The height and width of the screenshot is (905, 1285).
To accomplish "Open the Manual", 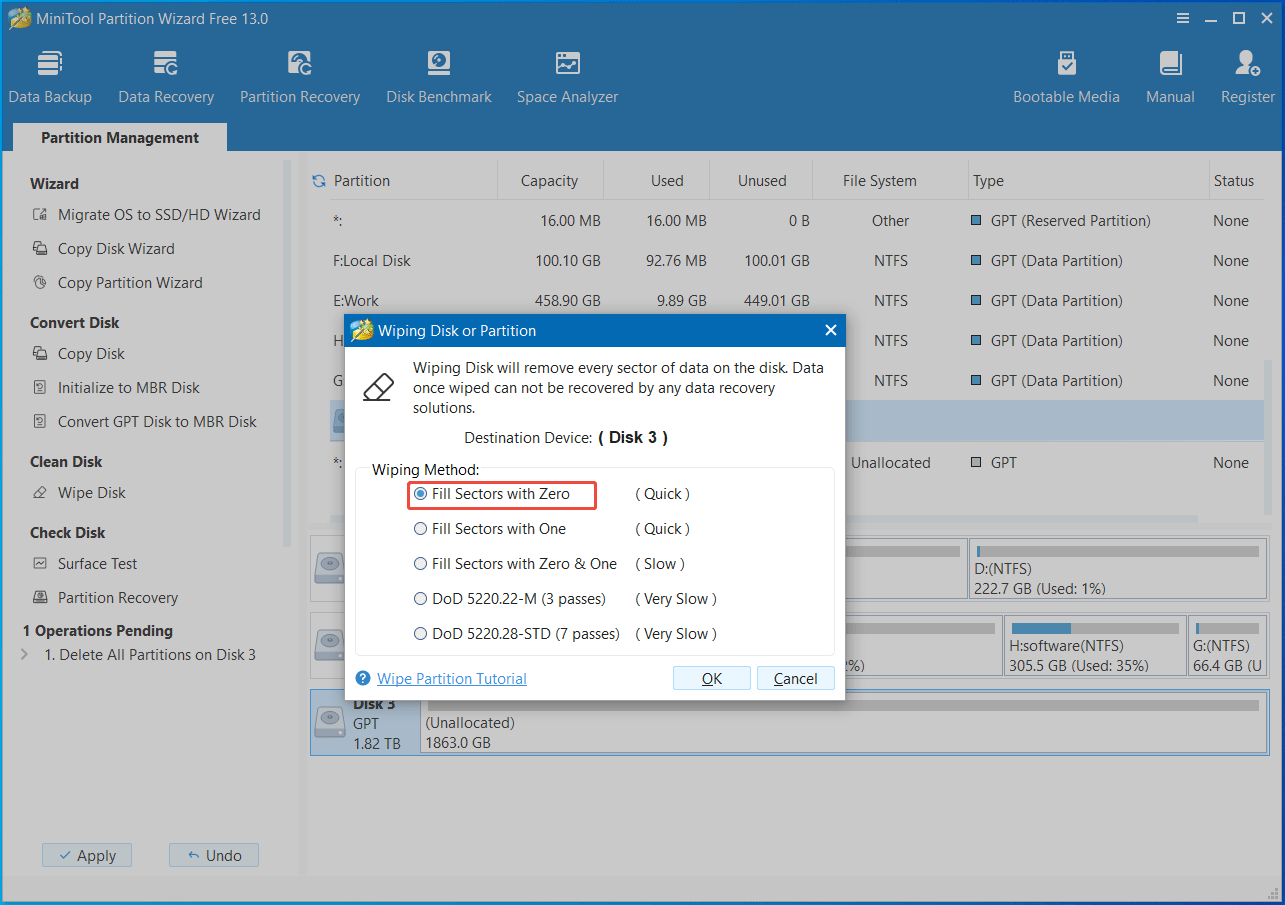I will tap(1170, 75).
